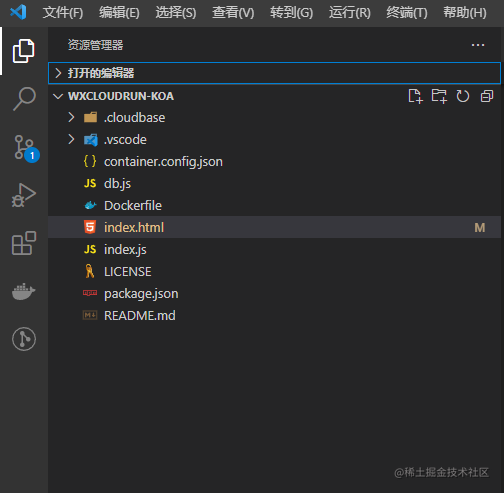Click the New Folder icon

tap(439, 96)
